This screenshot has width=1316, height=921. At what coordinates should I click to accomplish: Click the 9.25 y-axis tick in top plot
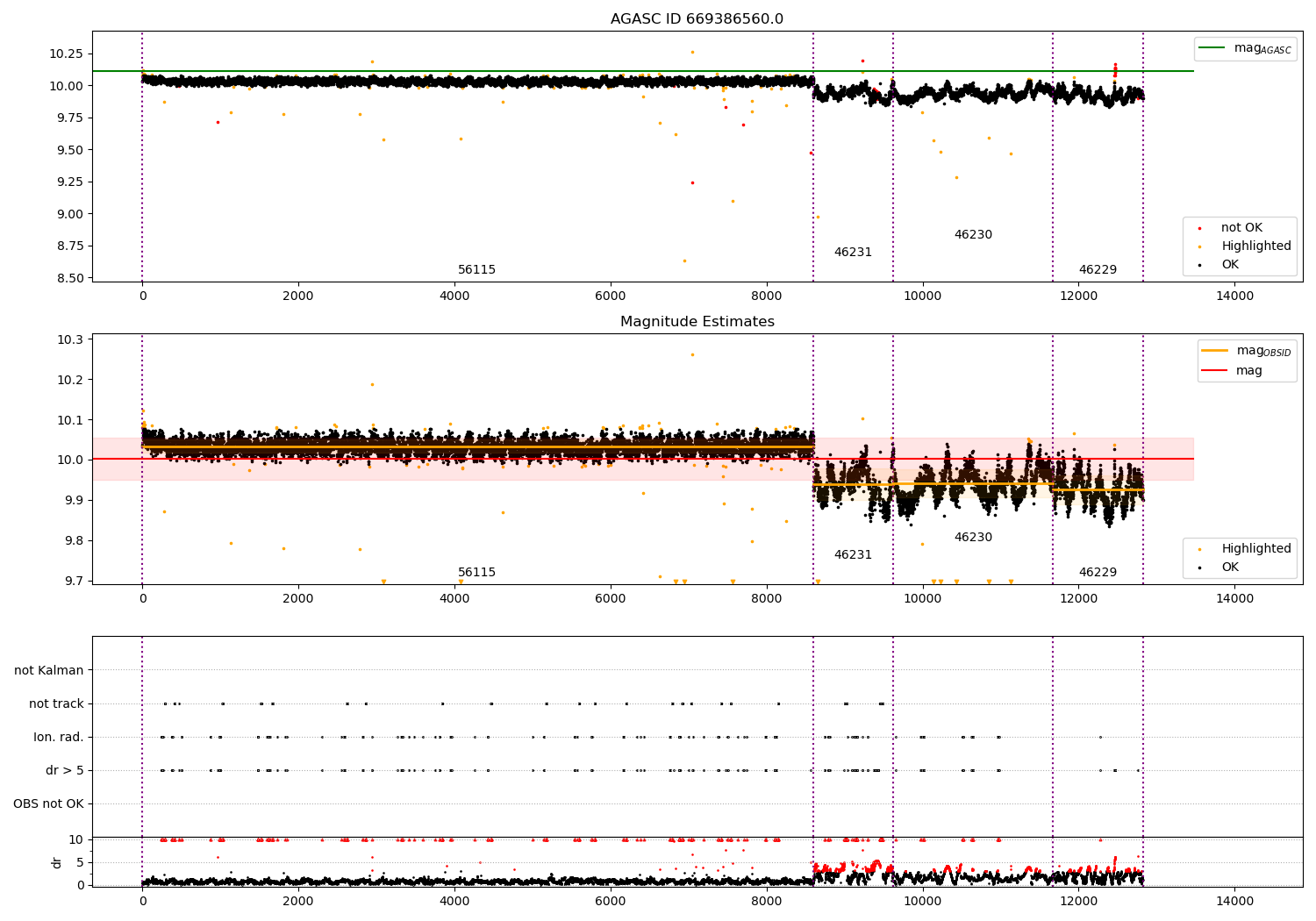click(69, 182)
